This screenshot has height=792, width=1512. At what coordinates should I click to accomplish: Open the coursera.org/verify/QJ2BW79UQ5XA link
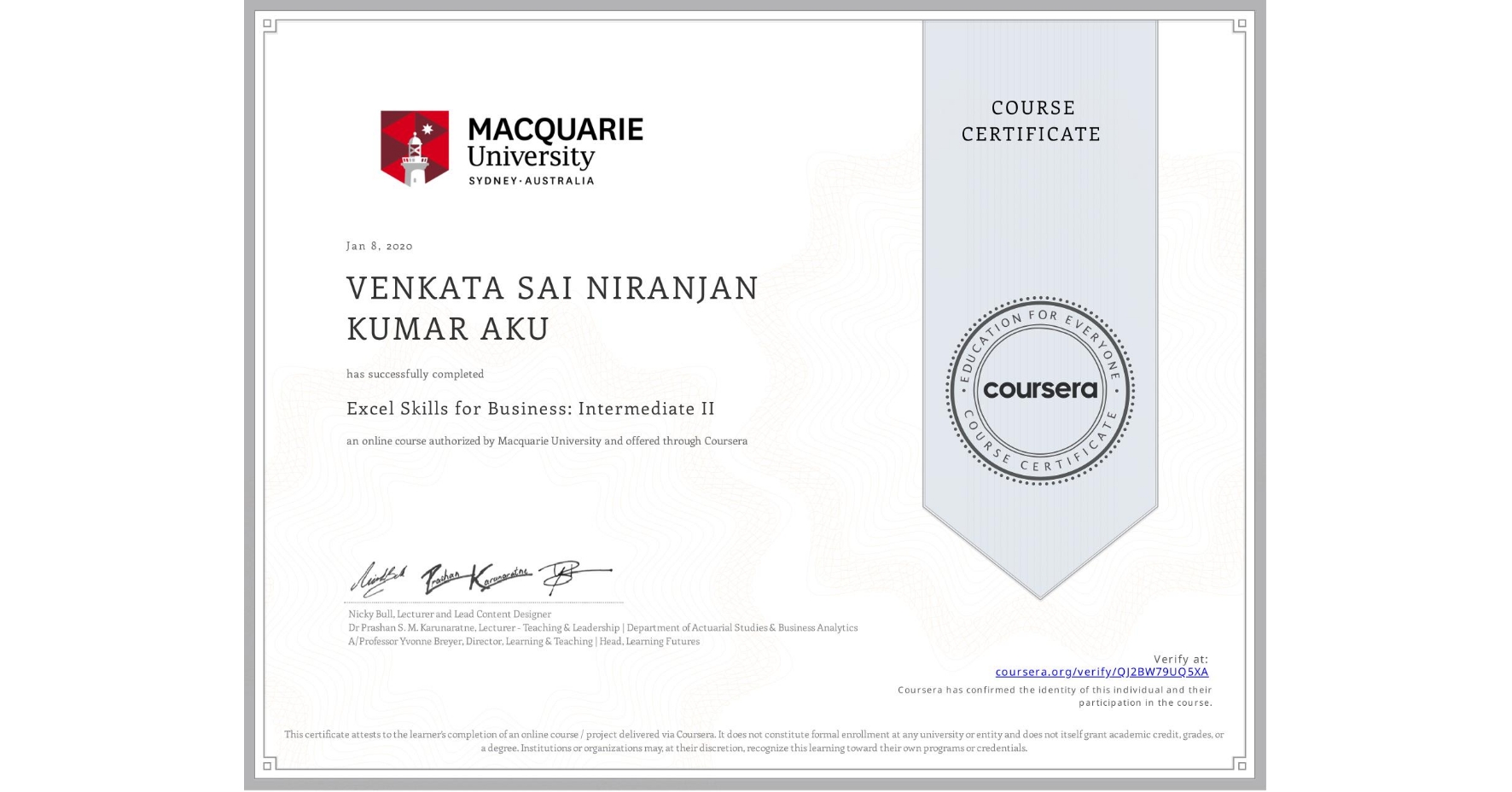[x=1102, y=673]
